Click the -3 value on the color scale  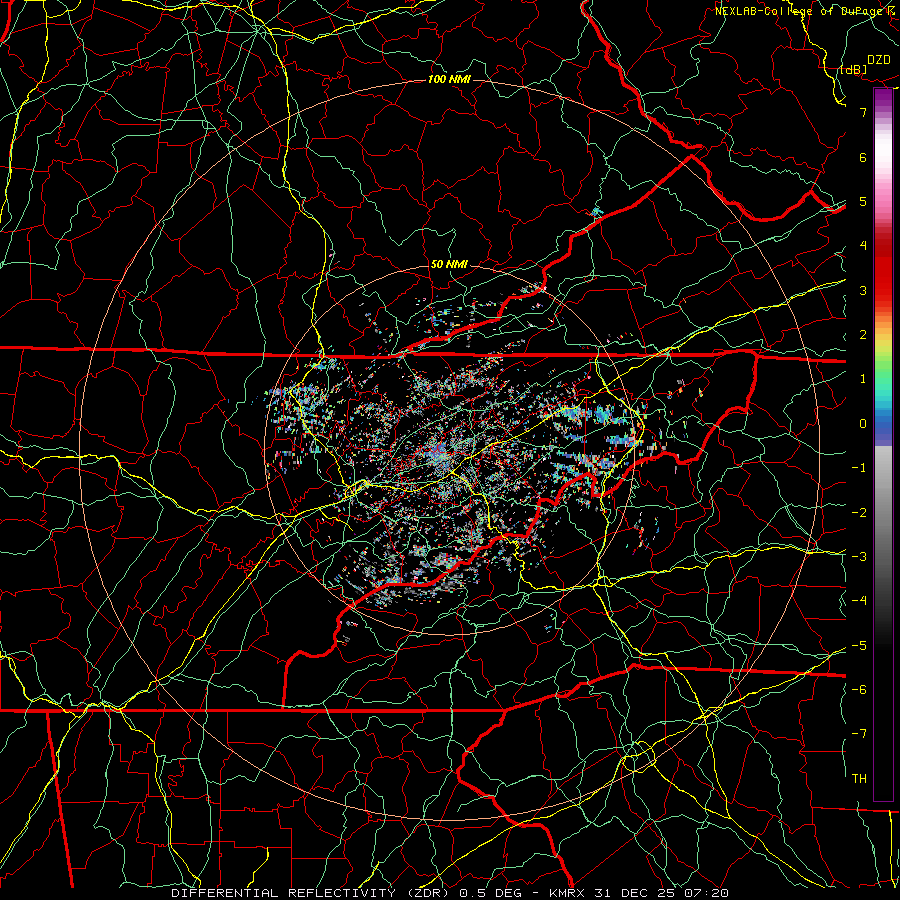click(x=859, y=557)
